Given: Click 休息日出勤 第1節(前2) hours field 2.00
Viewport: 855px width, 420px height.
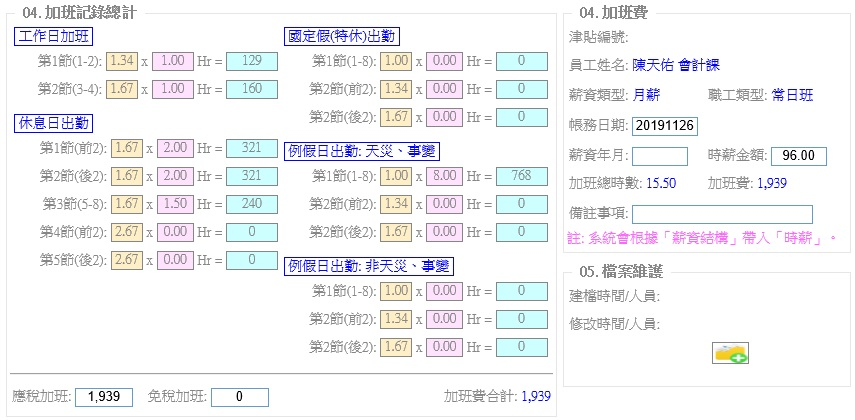Looking at the screenshot, I should click(x=175, y=148).
